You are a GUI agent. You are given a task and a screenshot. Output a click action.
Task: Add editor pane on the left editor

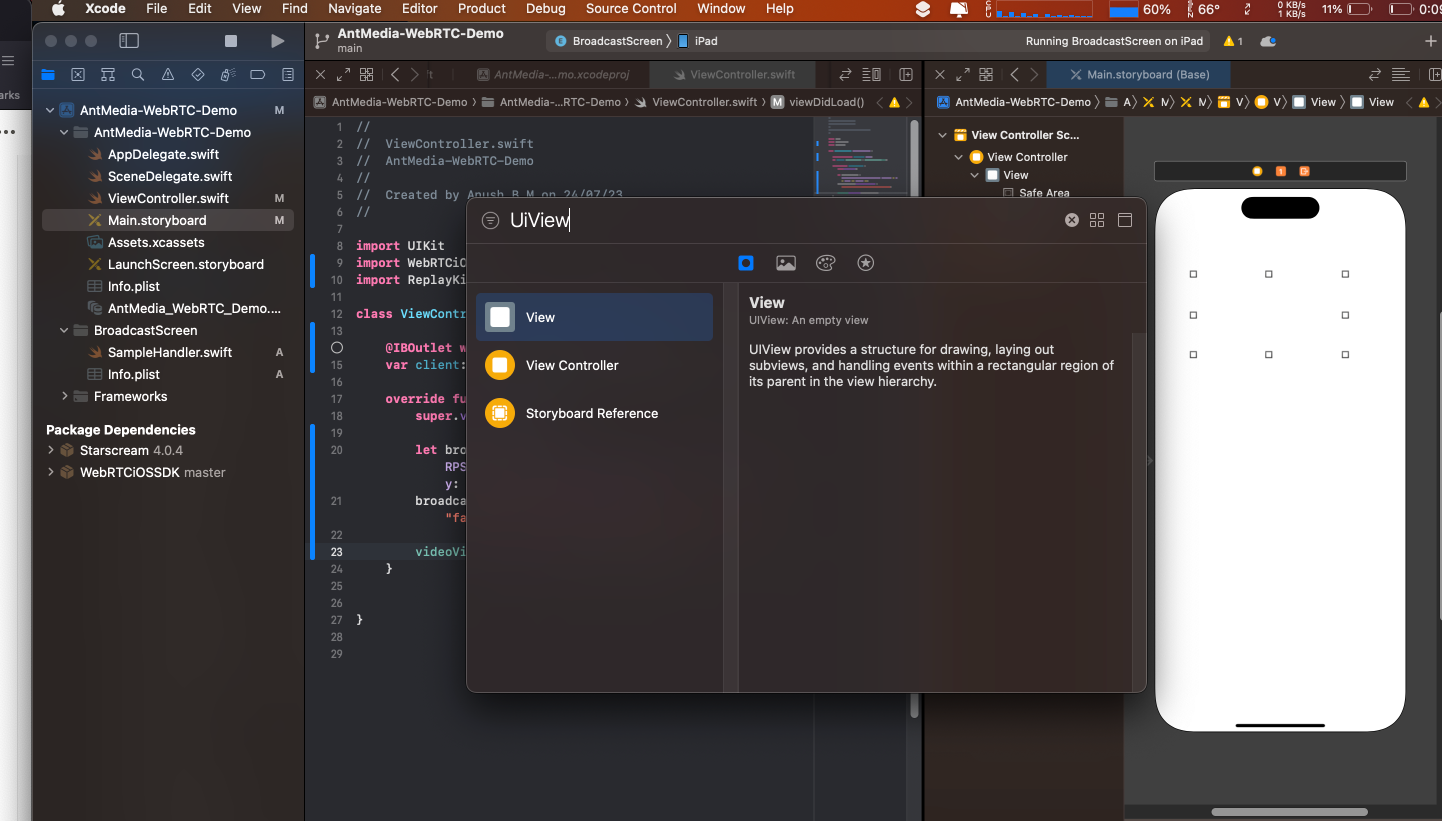click(906, 75)
